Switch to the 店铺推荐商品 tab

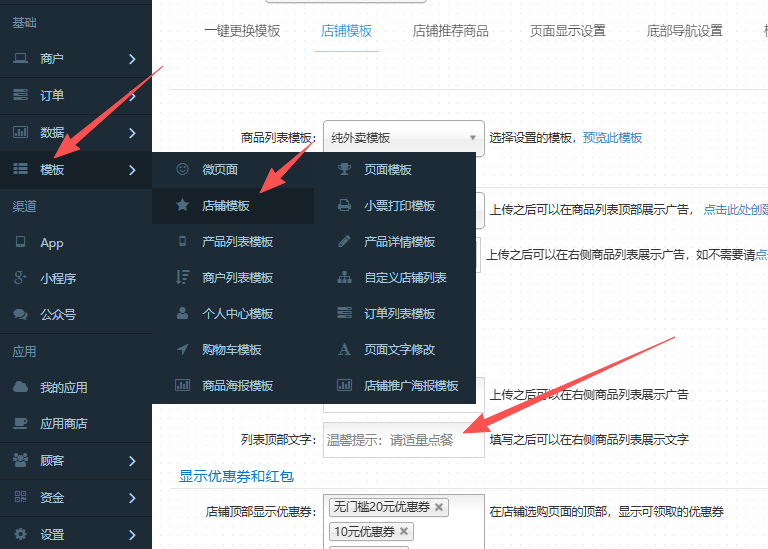450,31
